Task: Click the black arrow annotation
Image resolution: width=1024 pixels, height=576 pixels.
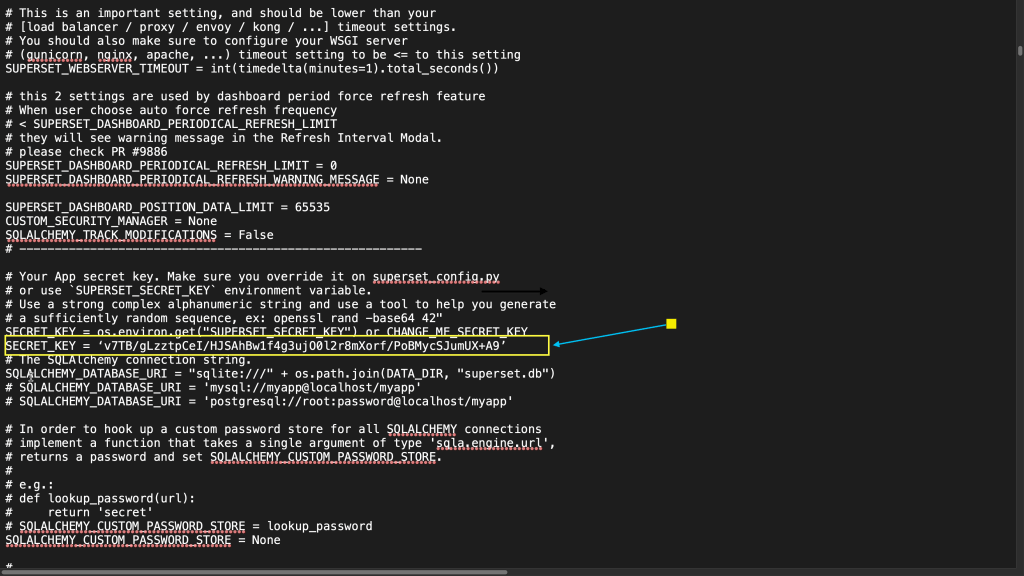Action: tap(514, 291)
